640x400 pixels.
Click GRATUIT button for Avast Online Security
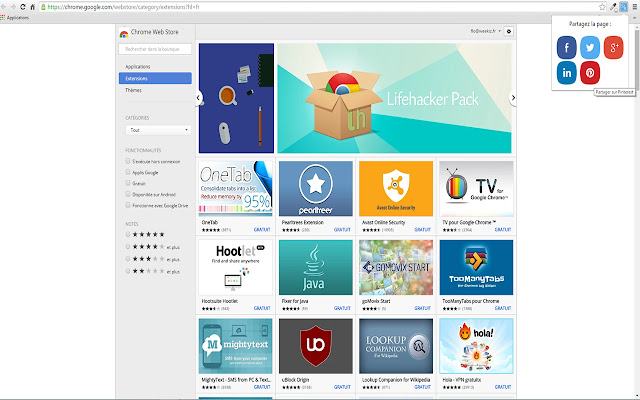422,230
